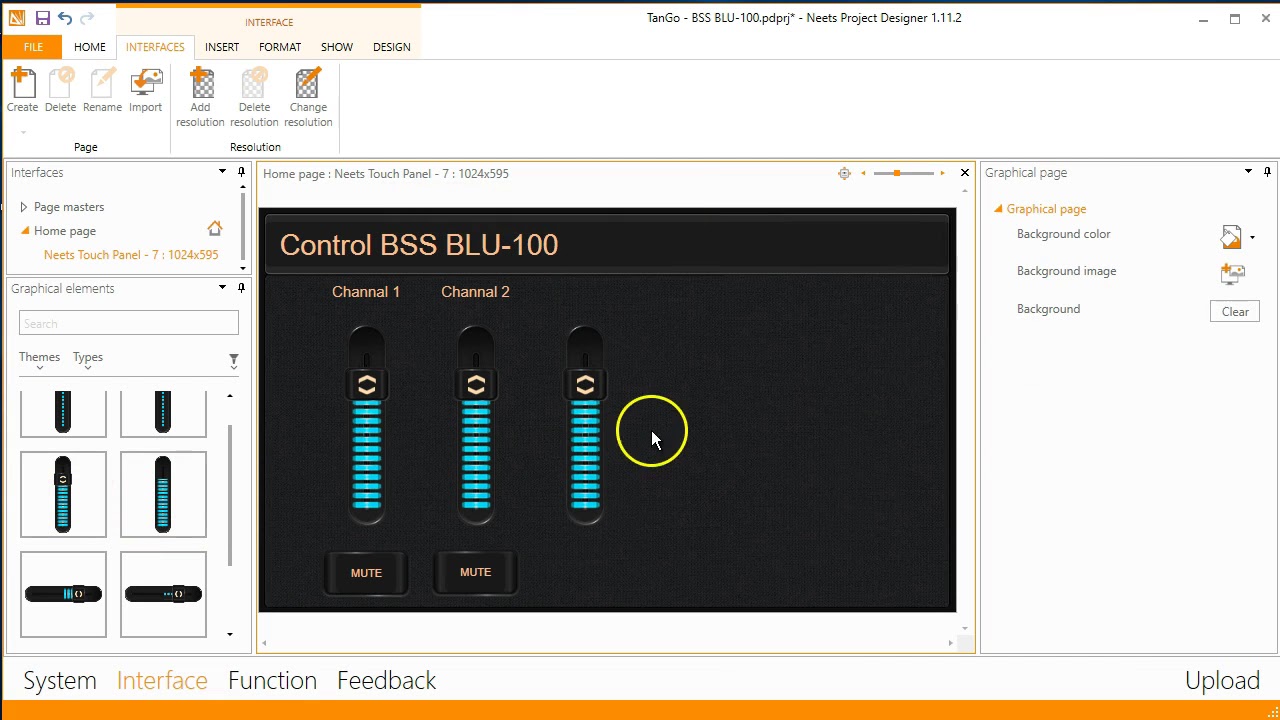Collapse the Home page tree node

25,231
